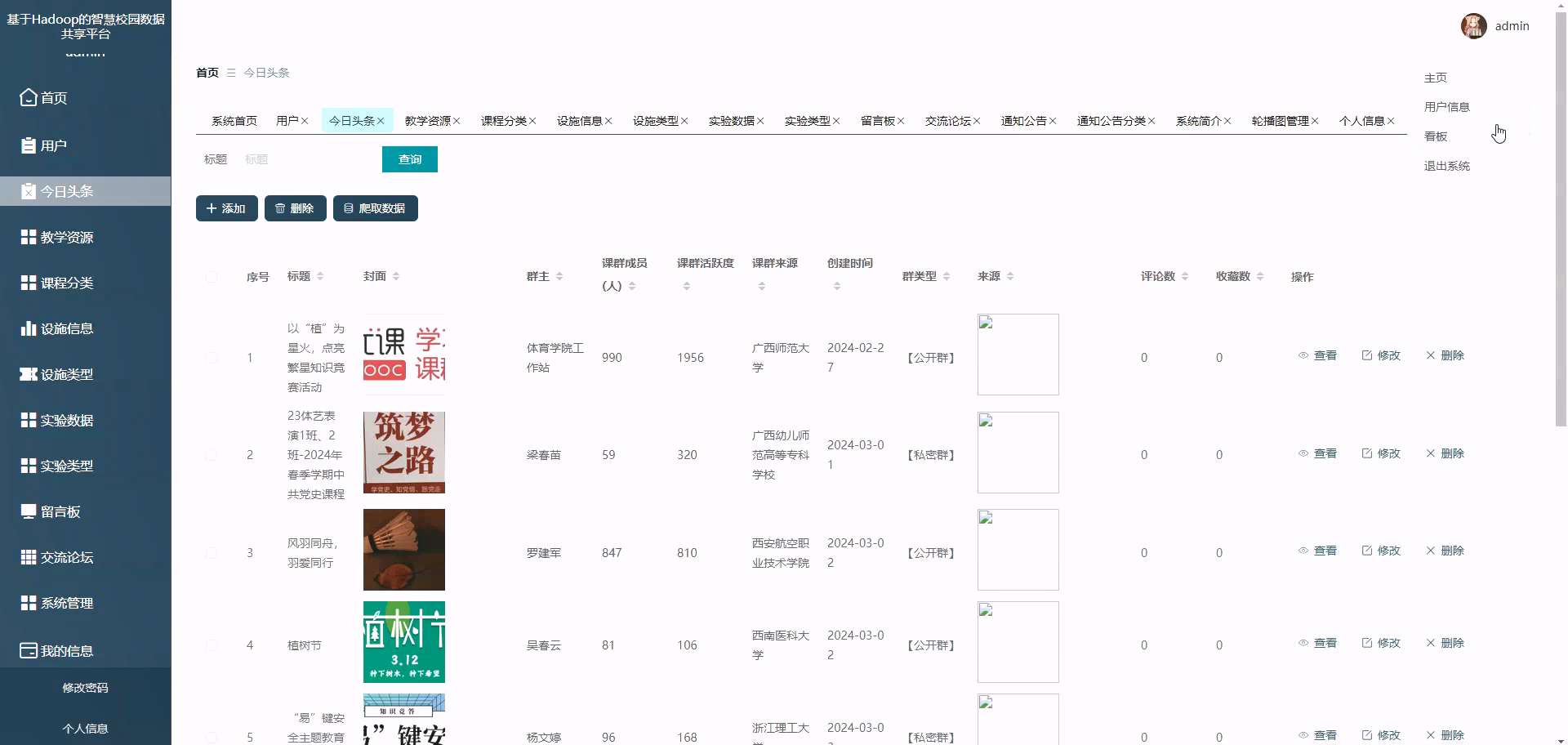Switch to the 系统简介 tab
Screen dimensions: 1568x745
tap(1198, 121)
